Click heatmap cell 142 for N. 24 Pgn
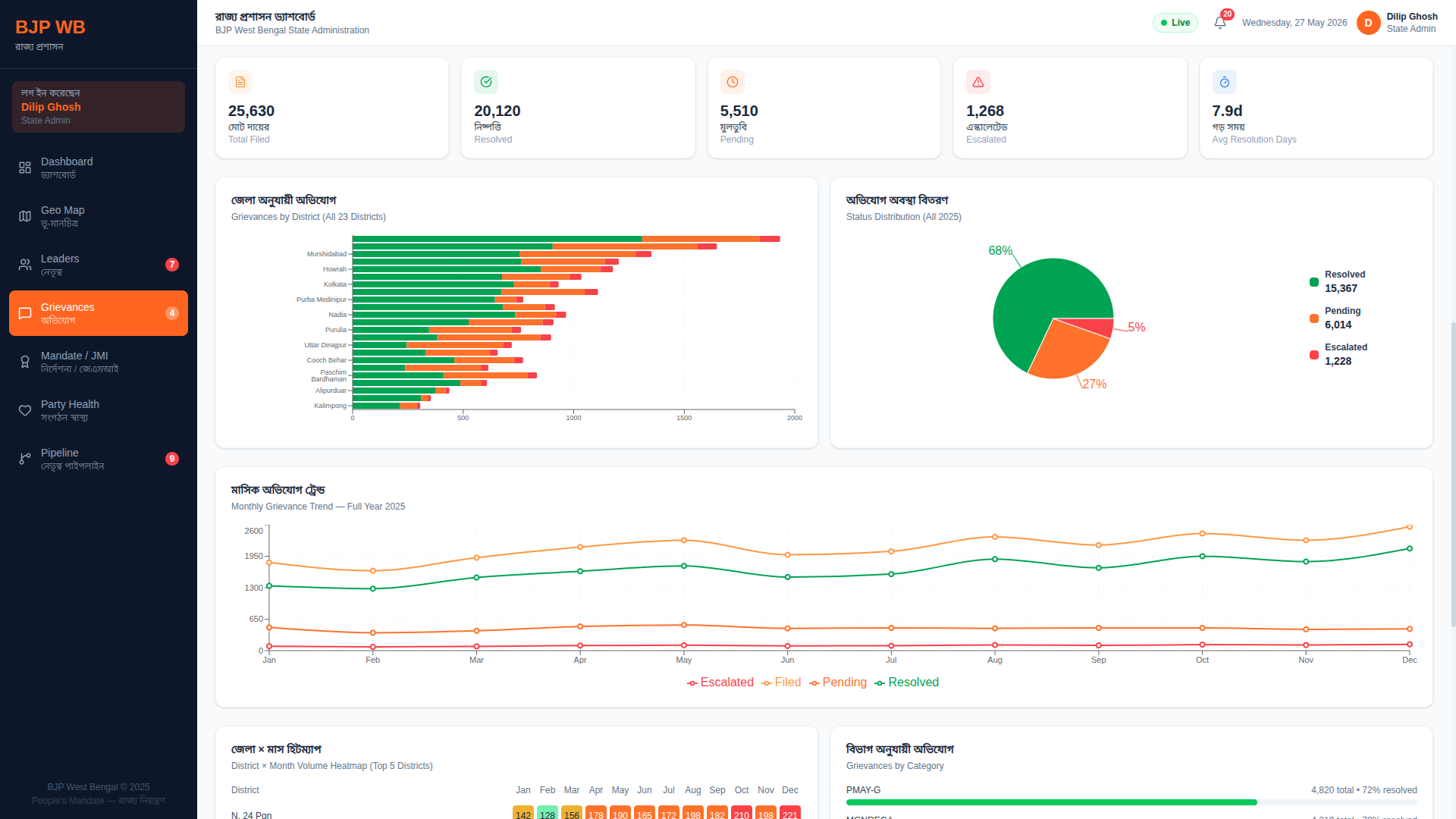The height and width of the screenshot is (819, 1456). click(523, 813)
